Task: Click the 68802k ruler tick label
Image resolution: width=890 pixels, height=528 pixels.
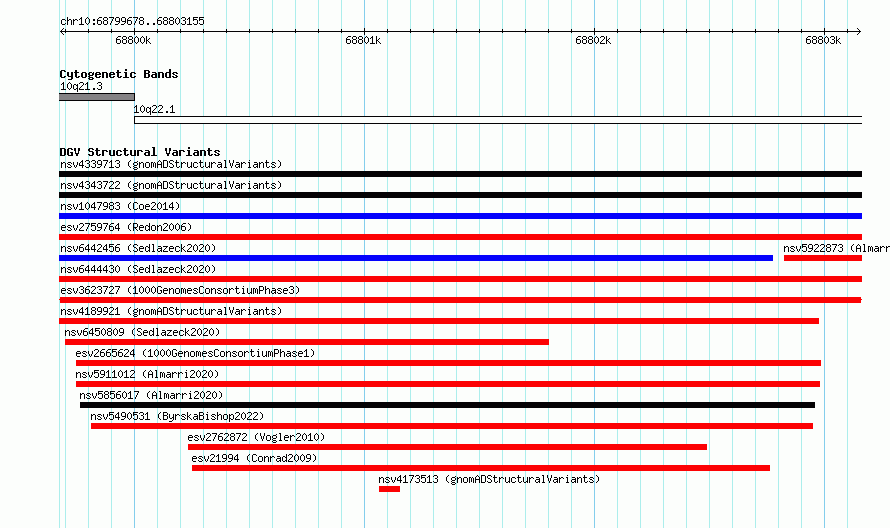Action: (593, 41)
